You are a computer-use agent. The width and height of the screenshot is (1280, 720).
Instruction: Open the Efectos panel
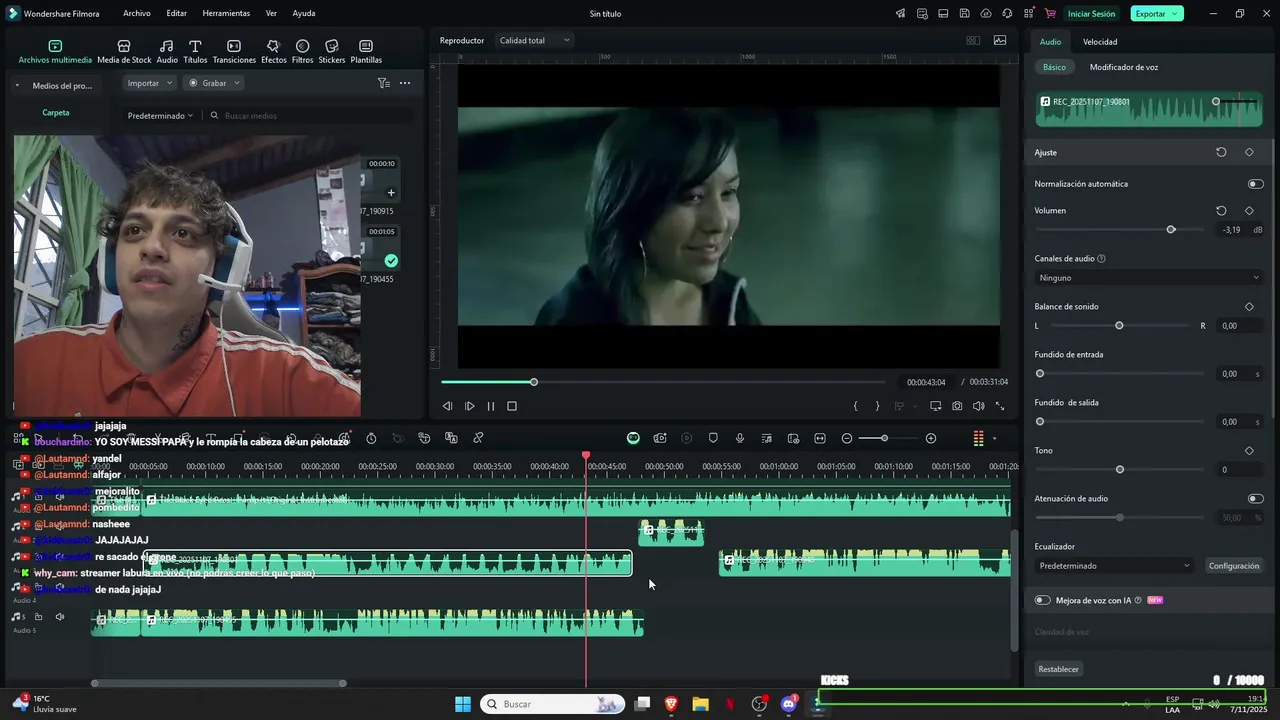273,52
